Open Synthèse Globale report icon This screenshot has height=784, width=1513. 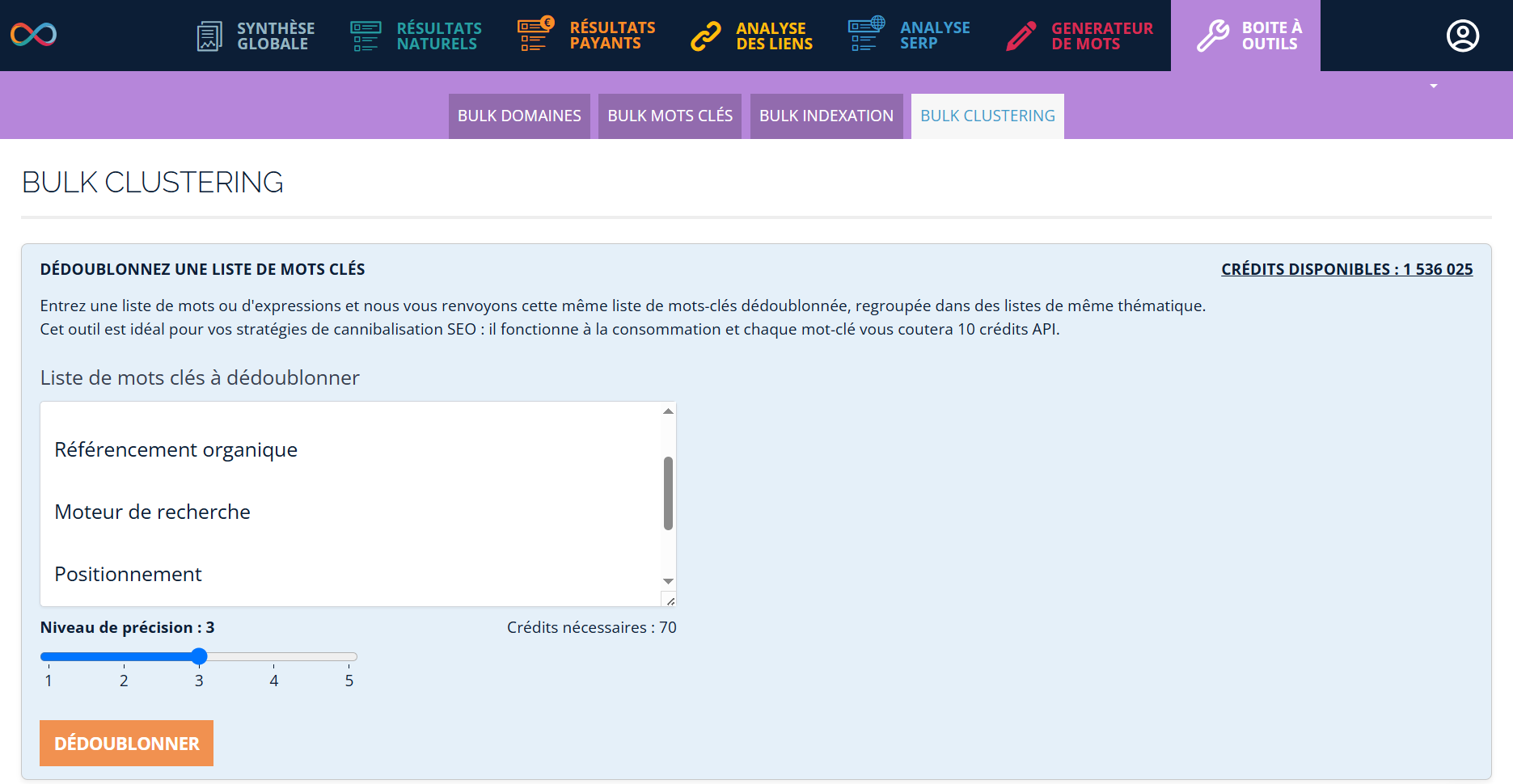coord(209,36)
